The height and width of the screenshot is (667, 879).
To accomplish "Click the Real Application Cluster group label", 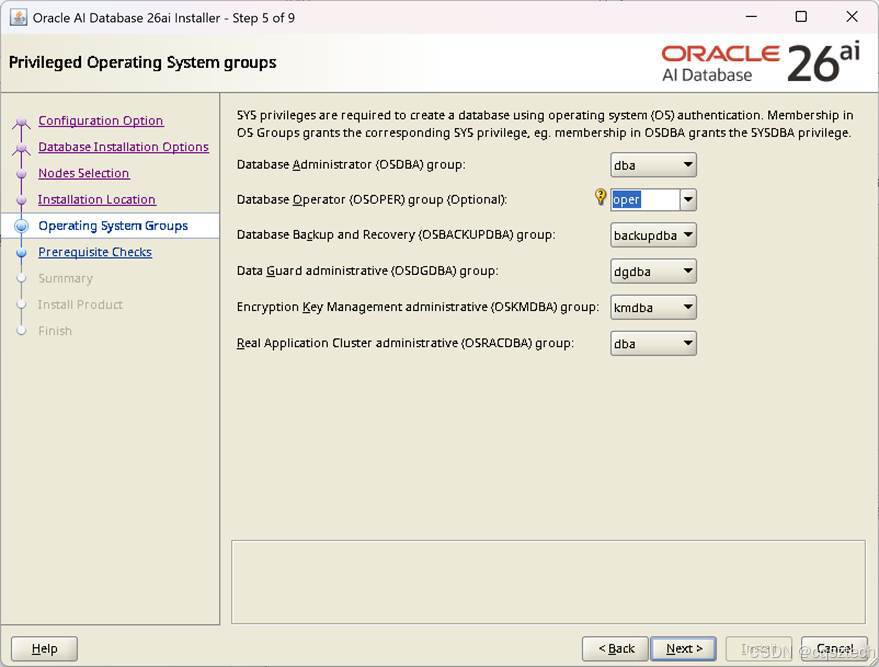I will click(x=405, y=343).
